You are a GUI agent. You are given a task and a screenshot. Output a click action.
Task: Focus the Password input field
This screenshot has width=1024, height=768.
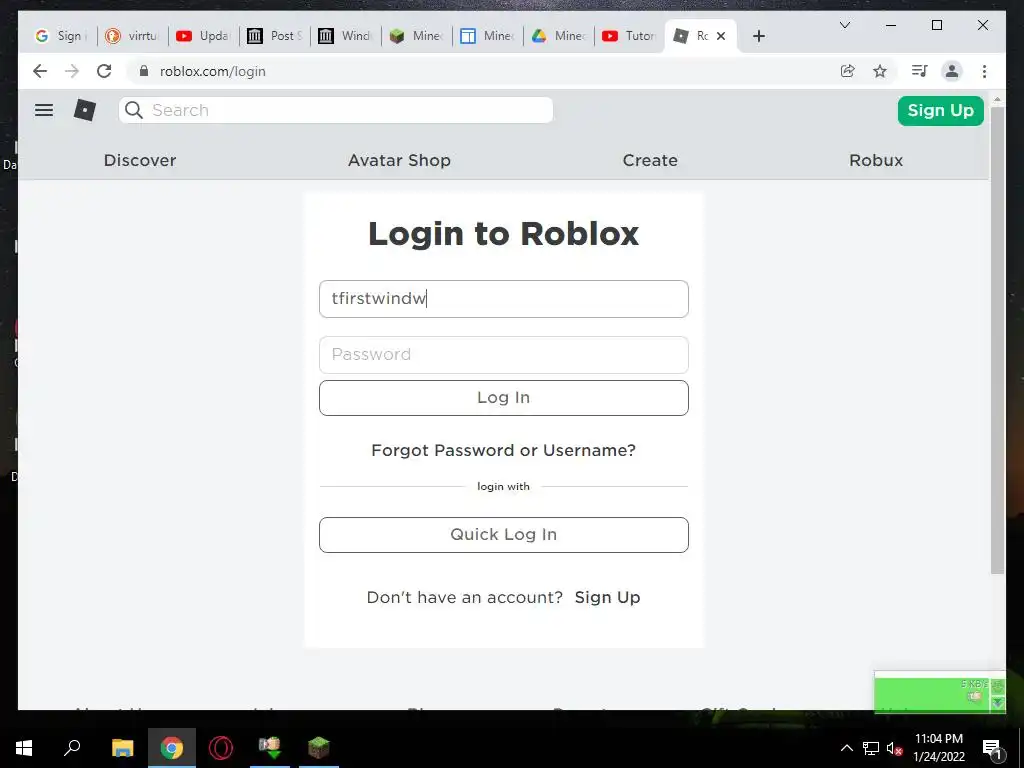click(504, 355)
